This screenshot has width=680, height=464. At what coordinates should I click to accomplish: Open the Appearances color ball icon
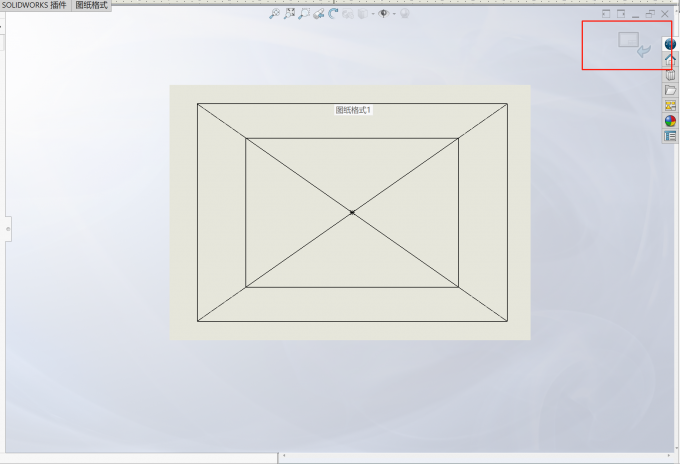670,121
